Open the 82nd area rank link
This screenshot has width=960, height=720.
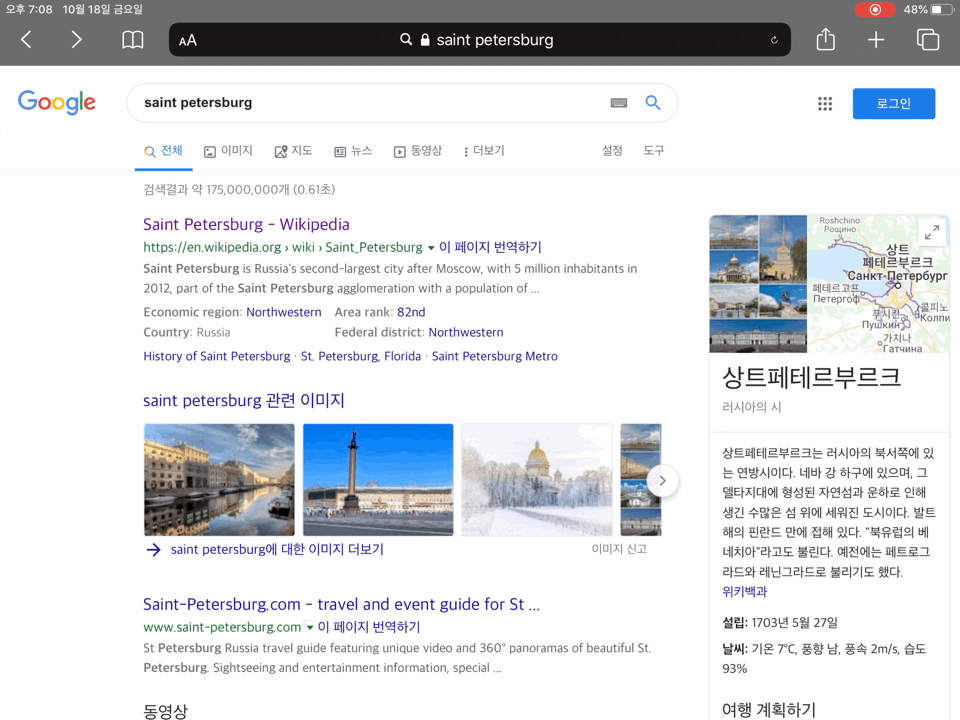click(x=411, y=312)
